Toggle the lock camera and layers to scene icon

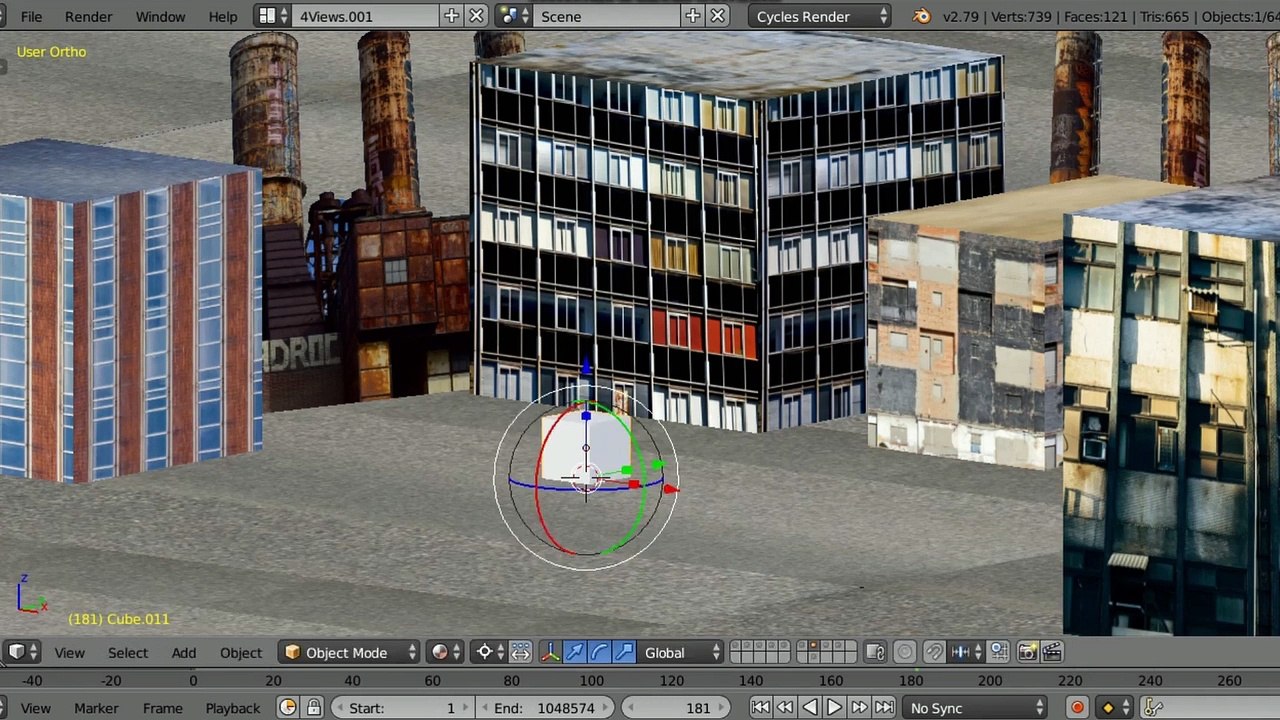(x=875, y=652)
